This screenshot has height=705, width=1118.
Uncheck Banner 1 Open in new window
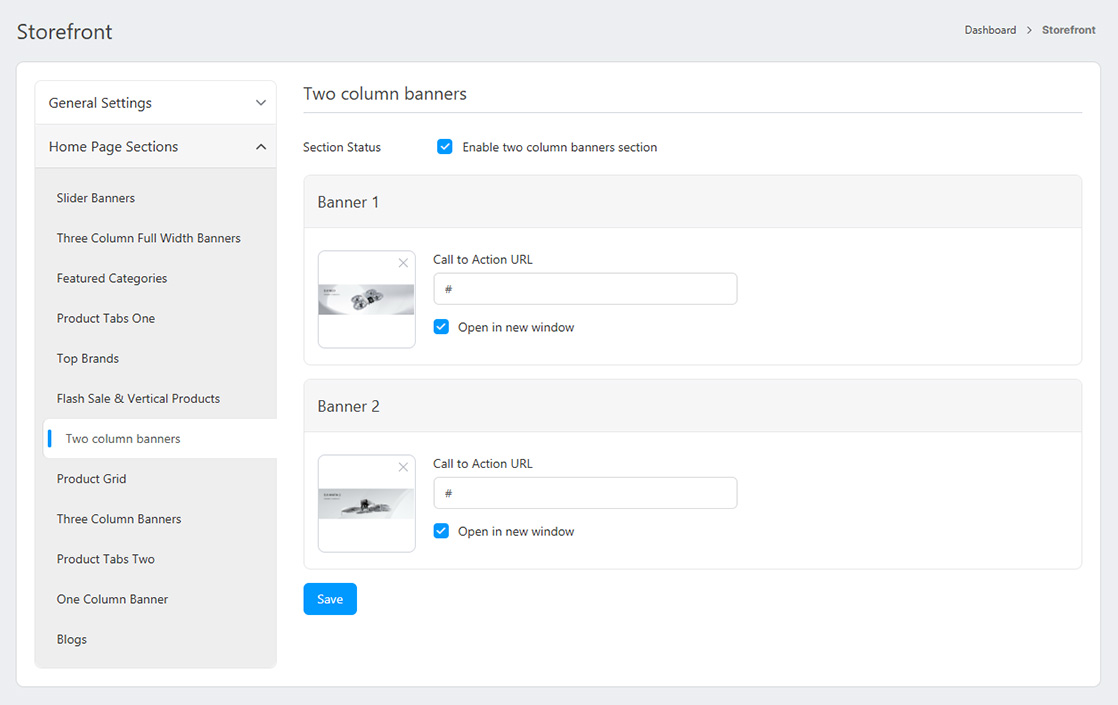tap(441, 327)
